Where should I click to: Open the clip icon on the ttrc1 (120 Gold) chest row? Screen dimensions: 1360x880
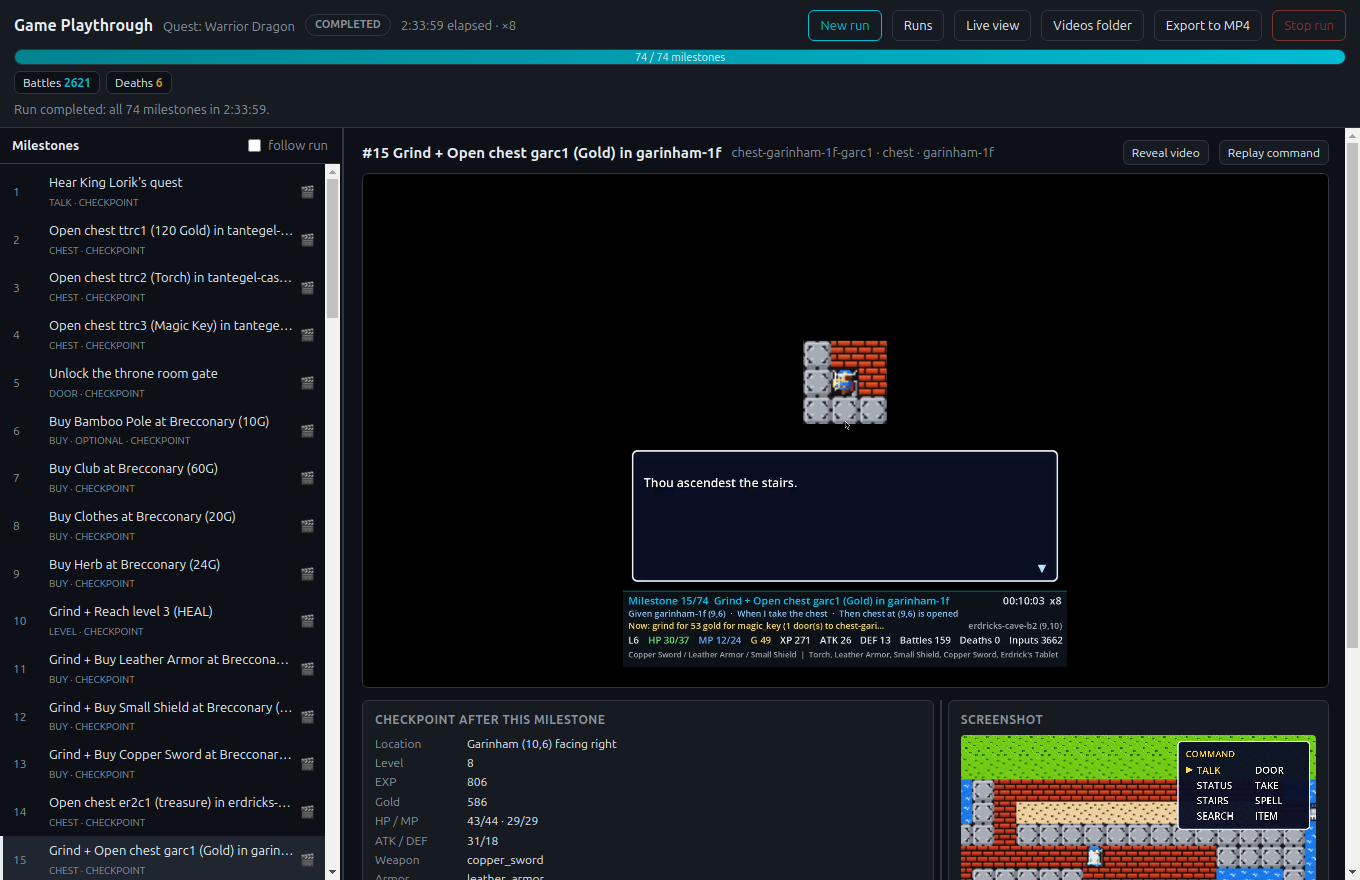coord(308,240)
